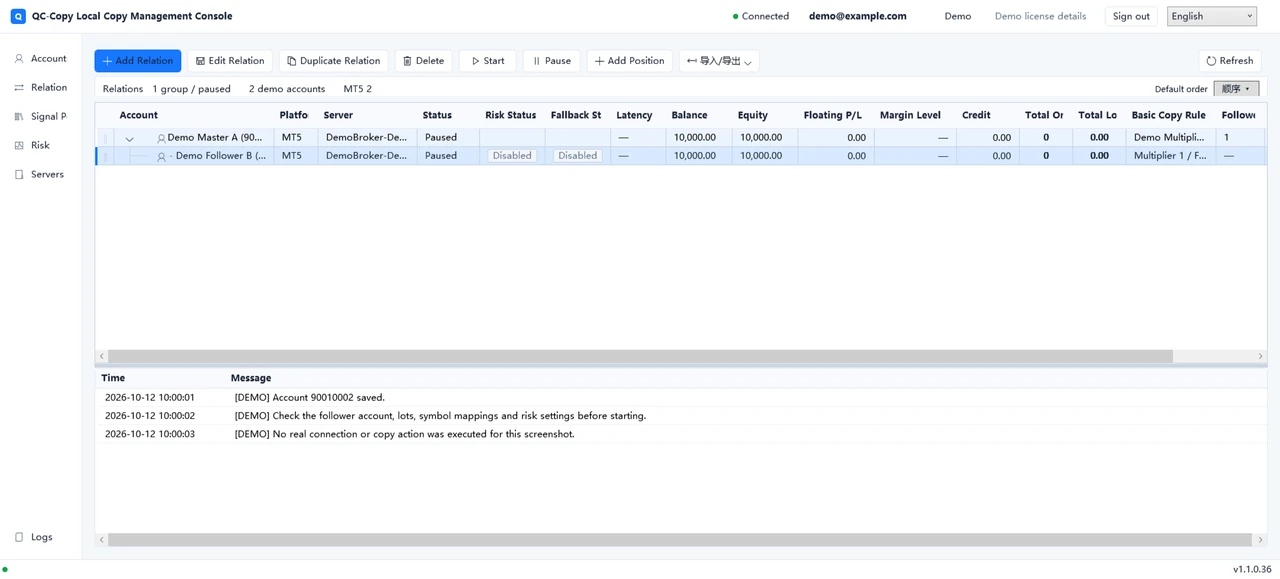Click the Demo label in header
The height and width of the screenshot is (579, 1280).
pyautogui.click(x=958, y=16)
